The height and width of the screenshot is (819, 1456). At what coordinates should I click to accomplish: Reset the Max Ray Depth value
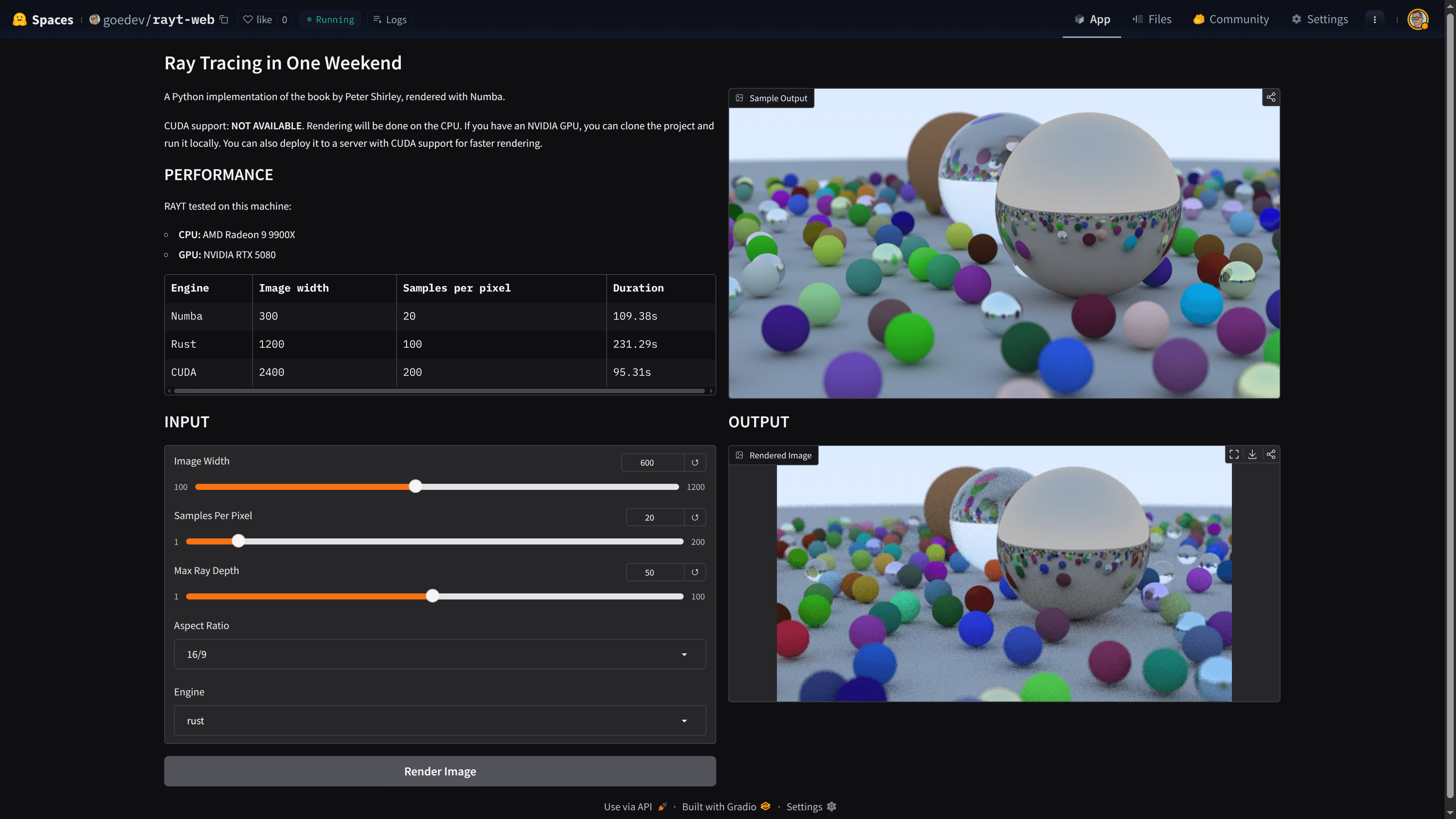pos(695,572)
